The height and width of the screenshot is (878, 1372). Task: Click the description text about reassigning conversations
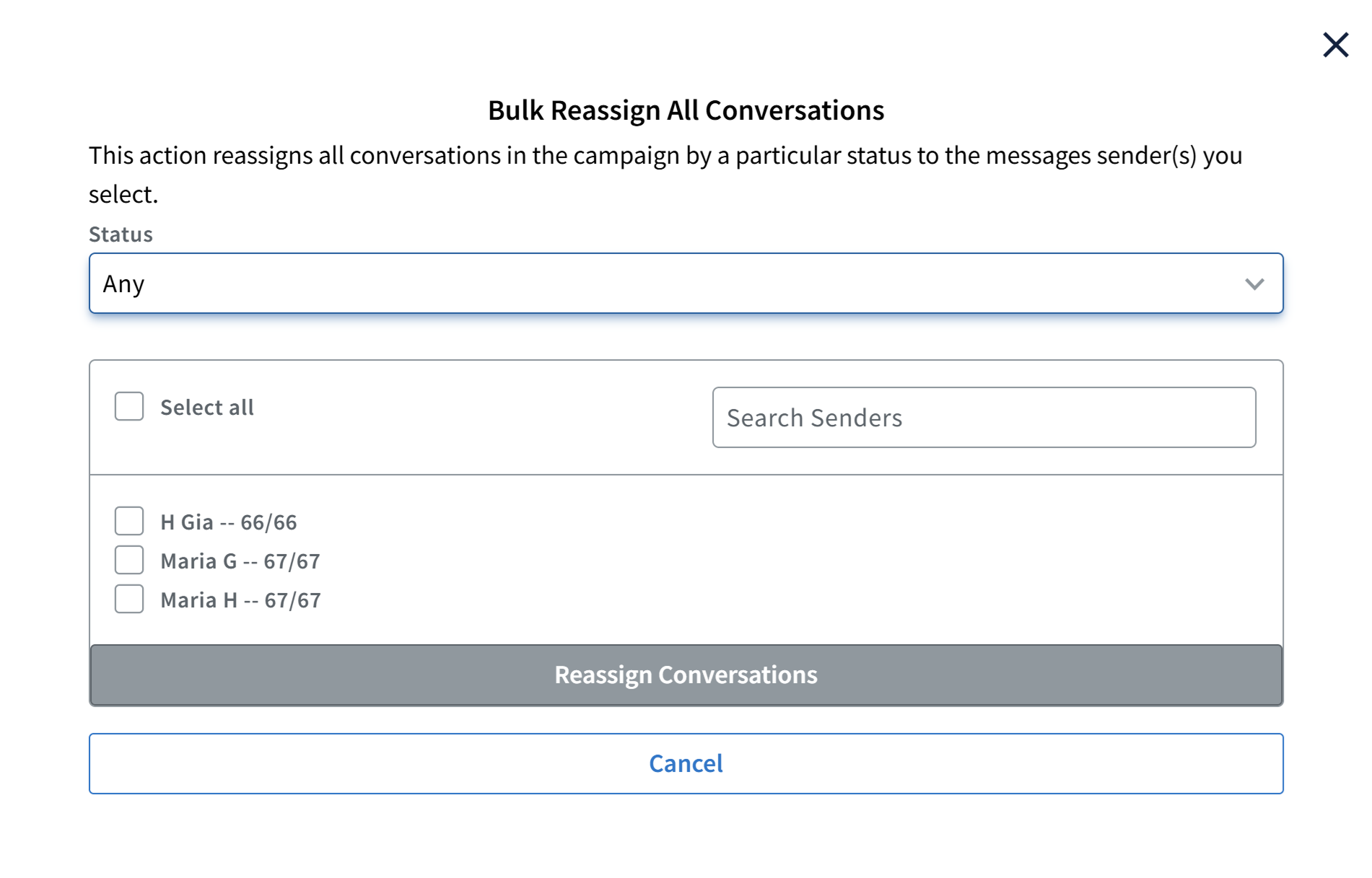664,173
